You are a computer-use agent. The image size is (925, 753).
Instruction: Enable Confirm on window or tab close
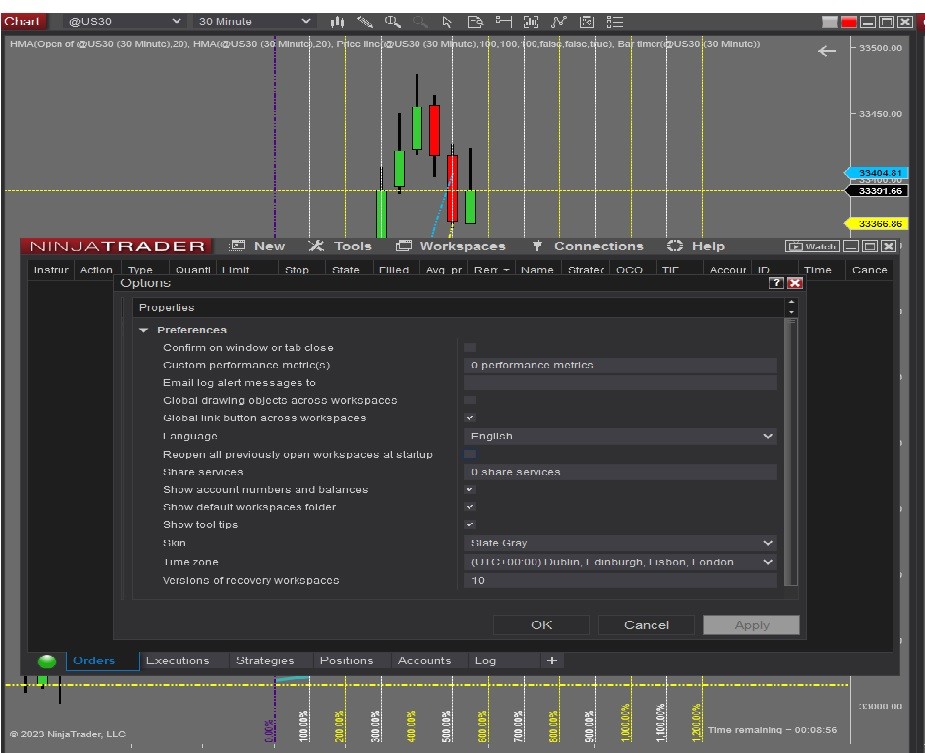click(470, 348)
